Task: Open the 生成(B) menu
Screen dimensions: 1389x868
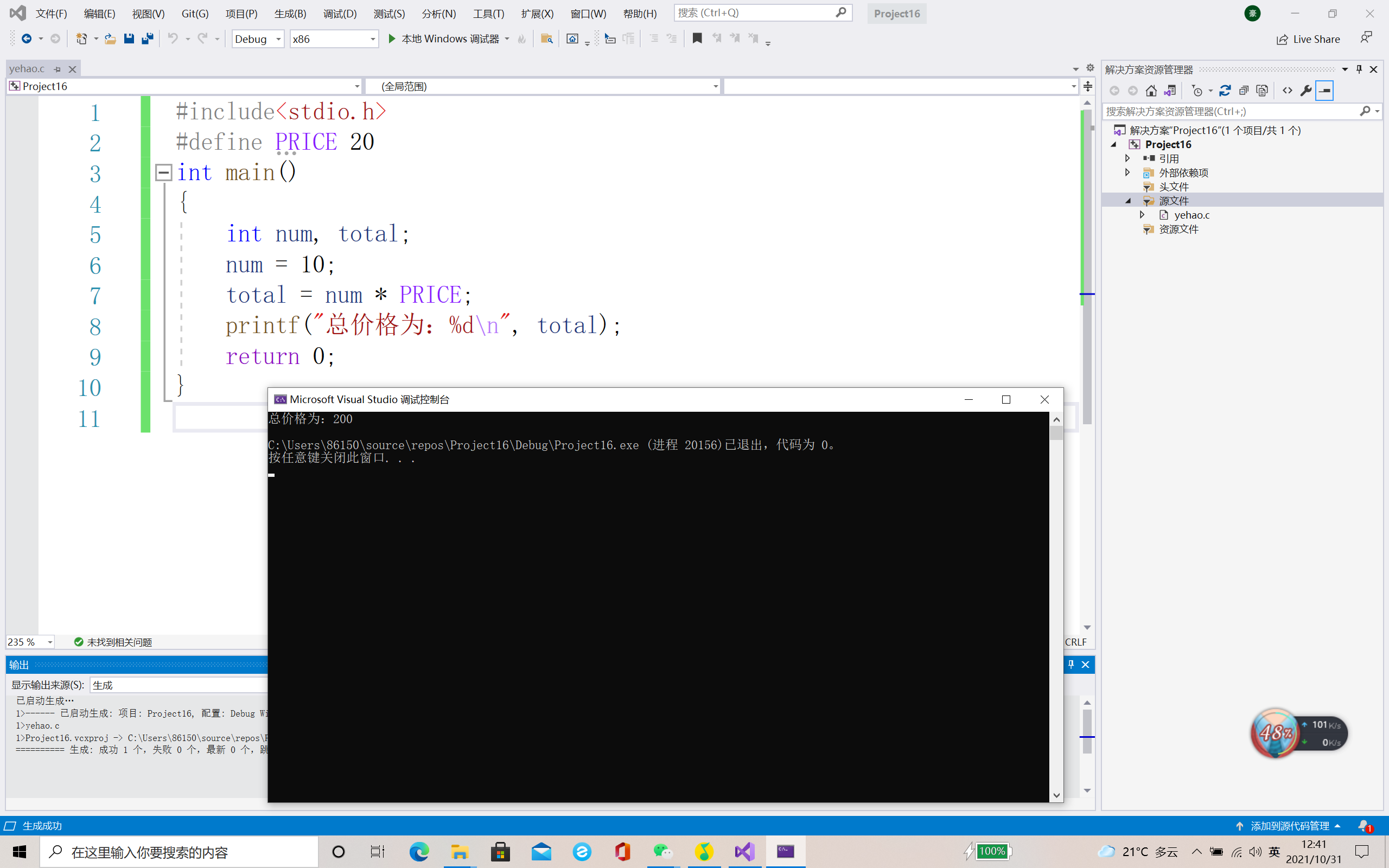Action: click(290, 13)
